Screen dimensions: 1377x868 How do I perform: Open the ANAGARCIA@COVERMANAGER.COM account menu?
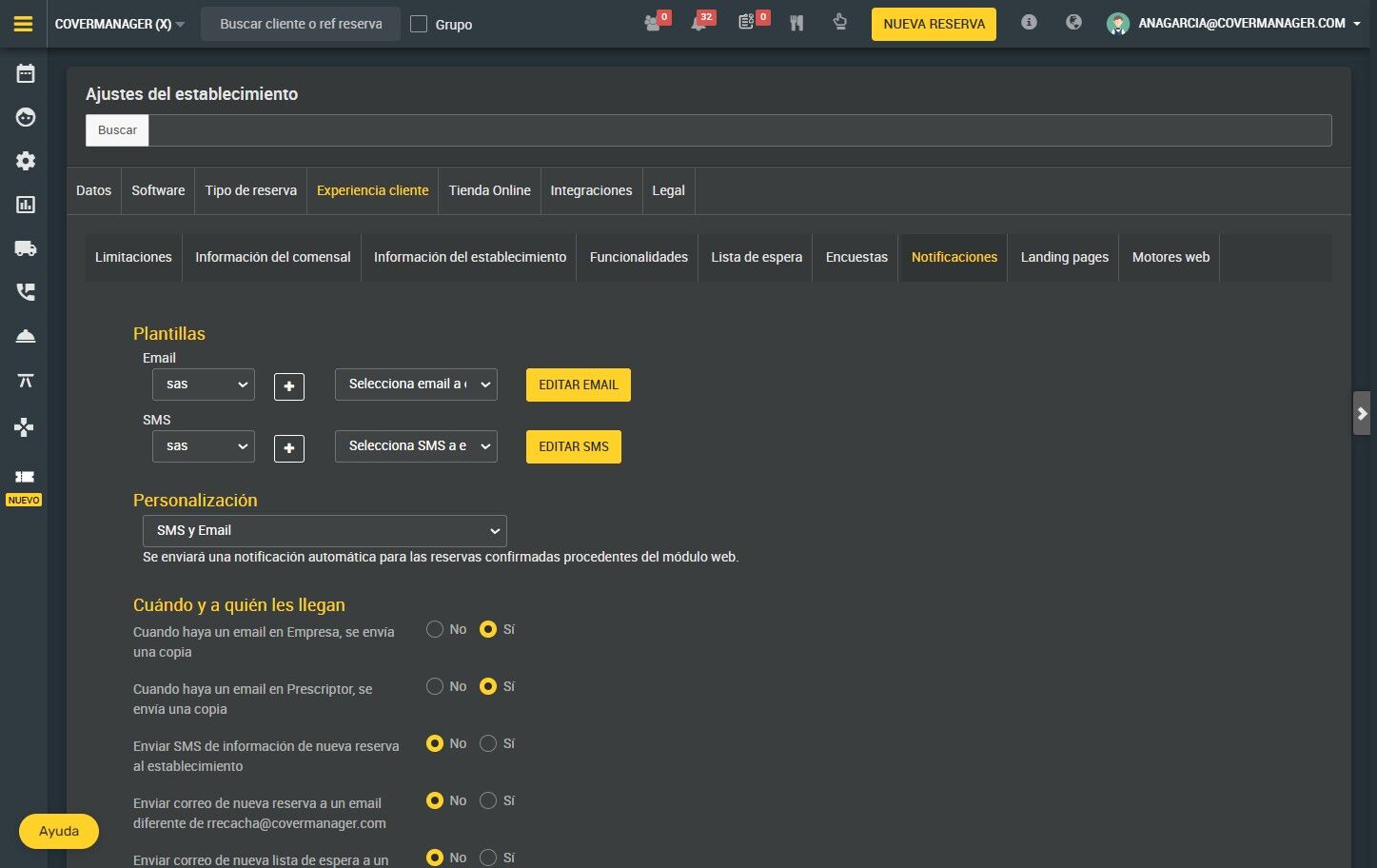(1249, 23)
